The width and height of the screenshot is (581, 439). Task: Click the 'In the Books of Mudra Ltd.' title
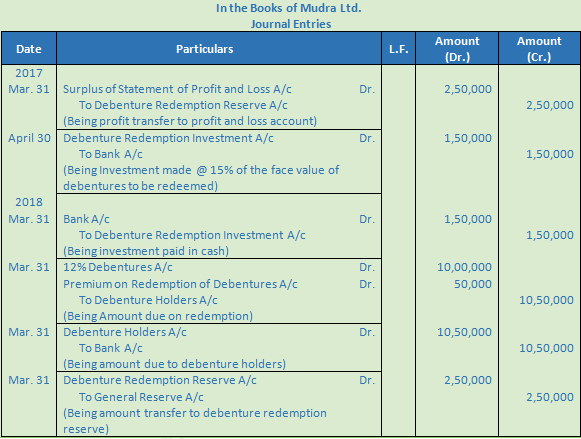(289, 8)
